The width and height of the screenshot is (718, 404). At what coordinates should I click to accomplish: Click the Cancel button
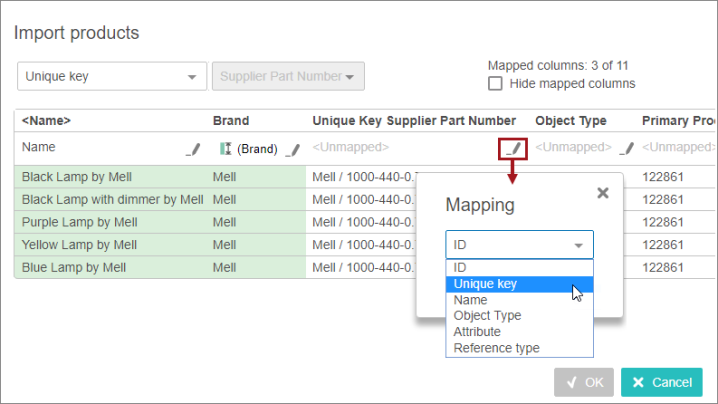[661, 382]
